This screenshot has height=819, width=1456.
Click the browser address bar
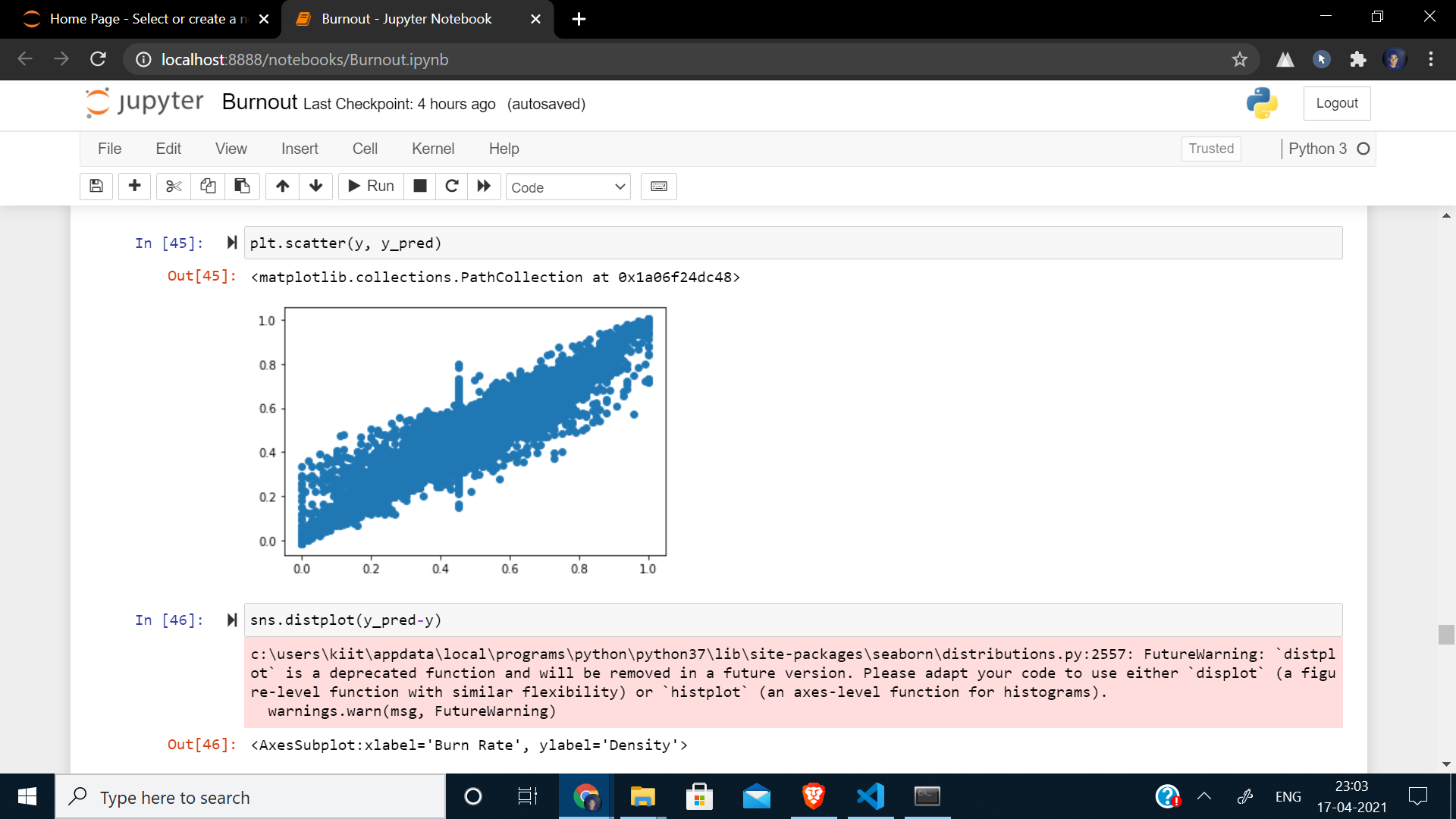531,59
